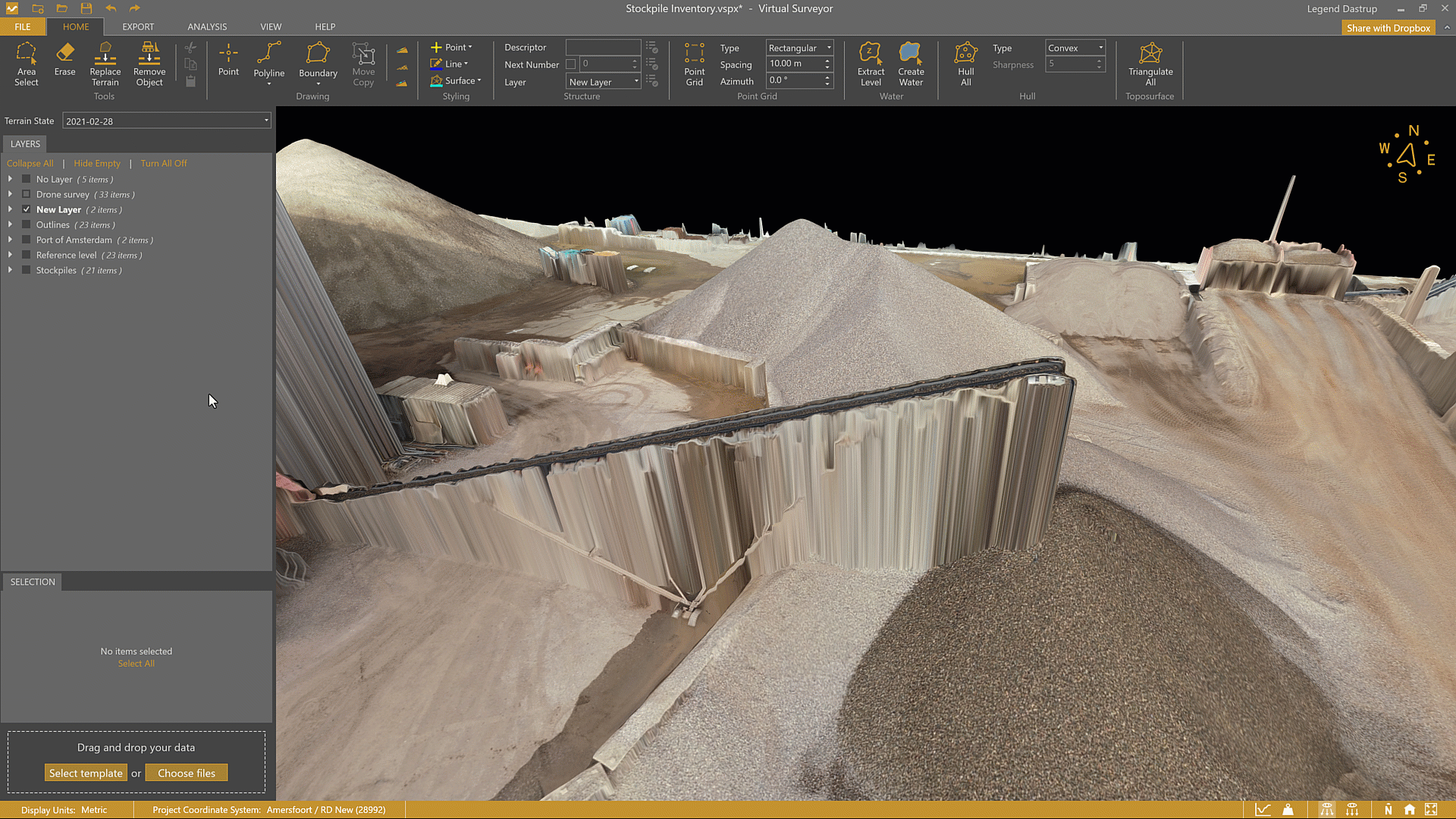Image resolution: width=1456 pixels, height=819 pixels.
Task: Click the Turn All Off link
Action: coord(163,164)
